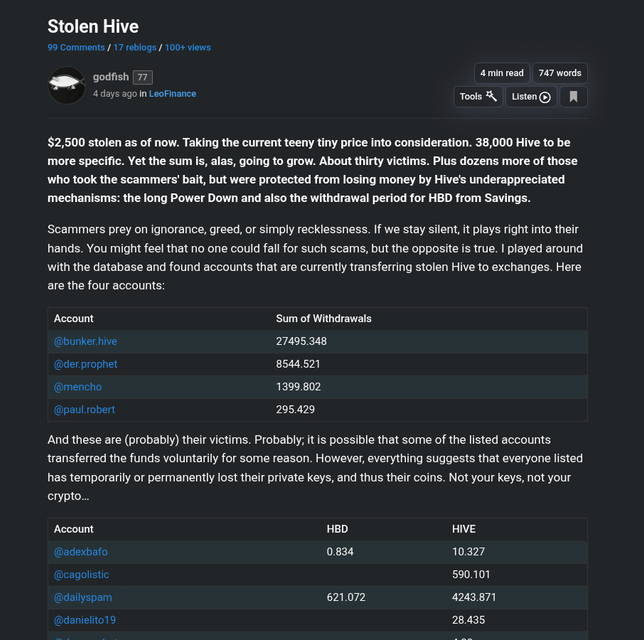Click the 747 words badge
Image resolution: width=644 pixels, height=640 pixels.
559,73
